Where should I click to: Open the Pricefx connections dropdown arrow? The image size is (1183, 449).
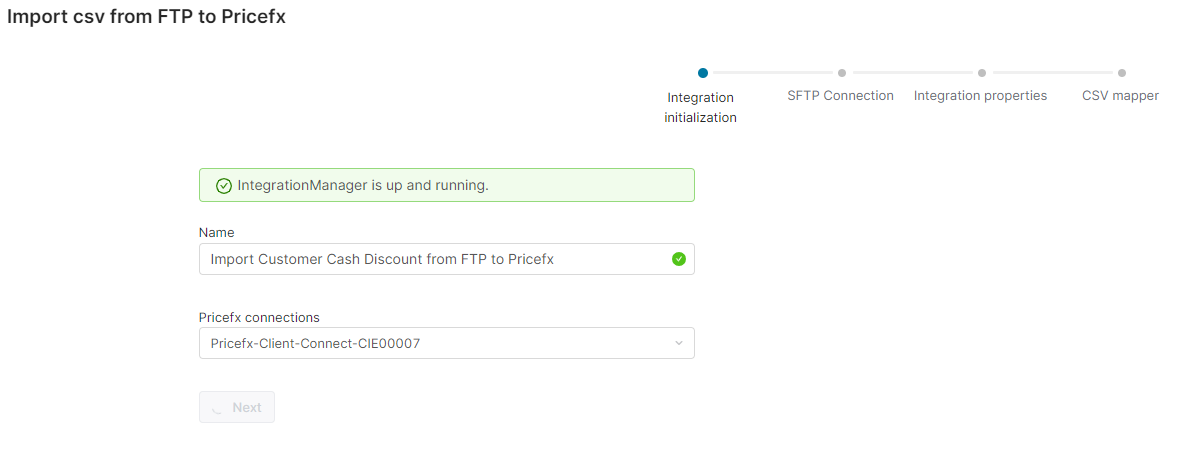tap(679, 343)
